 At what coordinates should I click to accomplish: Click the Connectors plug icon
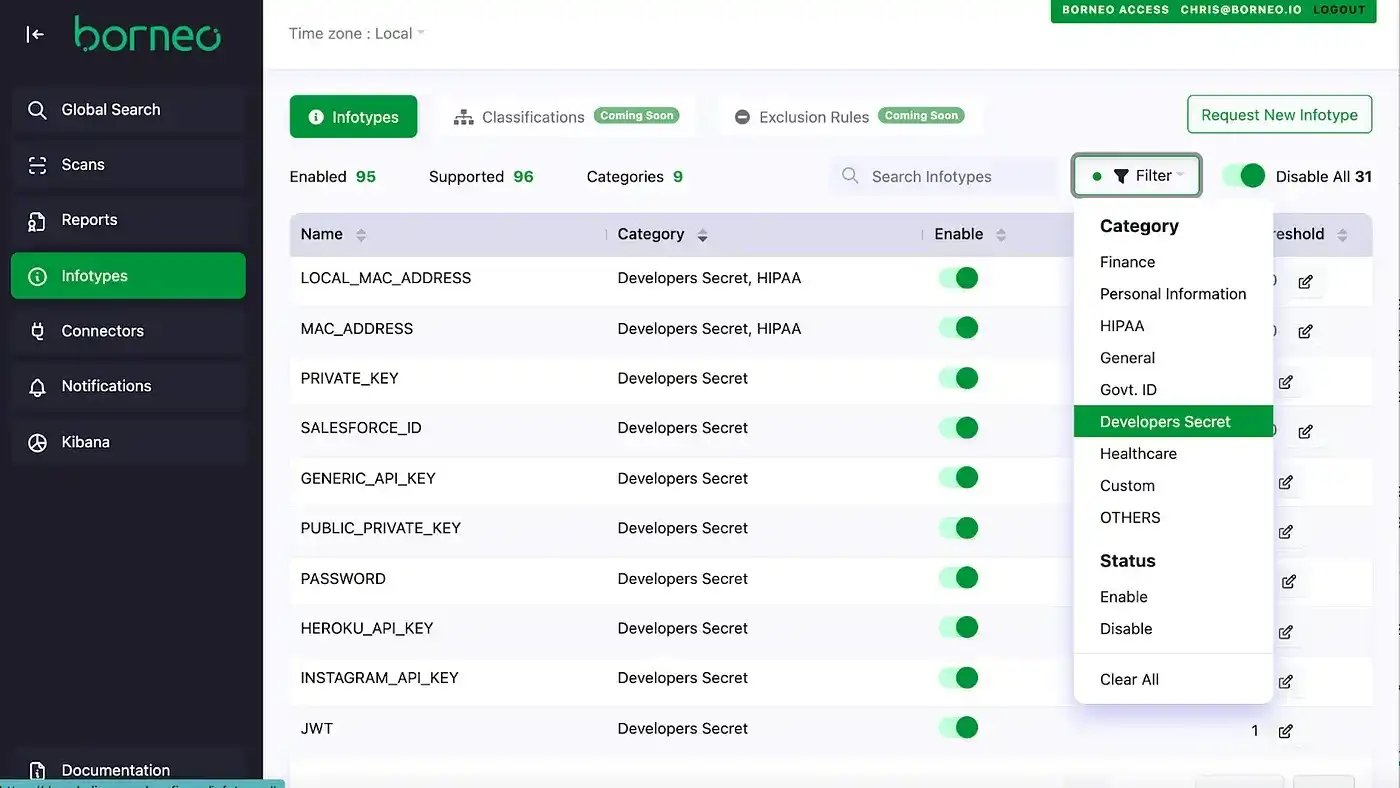(x=37, y=331)
